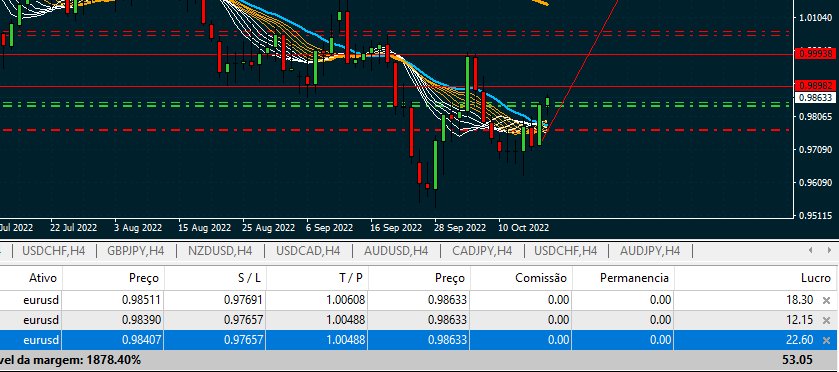The height and width of the screenshot is (372, 839).
Task: Click the take profit value 1.00608
Action: [x=346, y=300]
